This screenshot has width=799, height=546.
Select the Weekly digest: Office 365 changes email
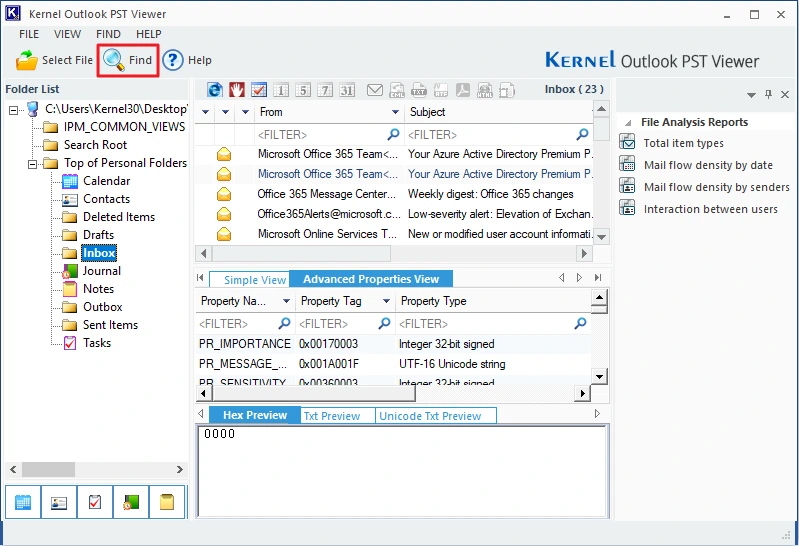pyautogui.click(x=393, y=194)
